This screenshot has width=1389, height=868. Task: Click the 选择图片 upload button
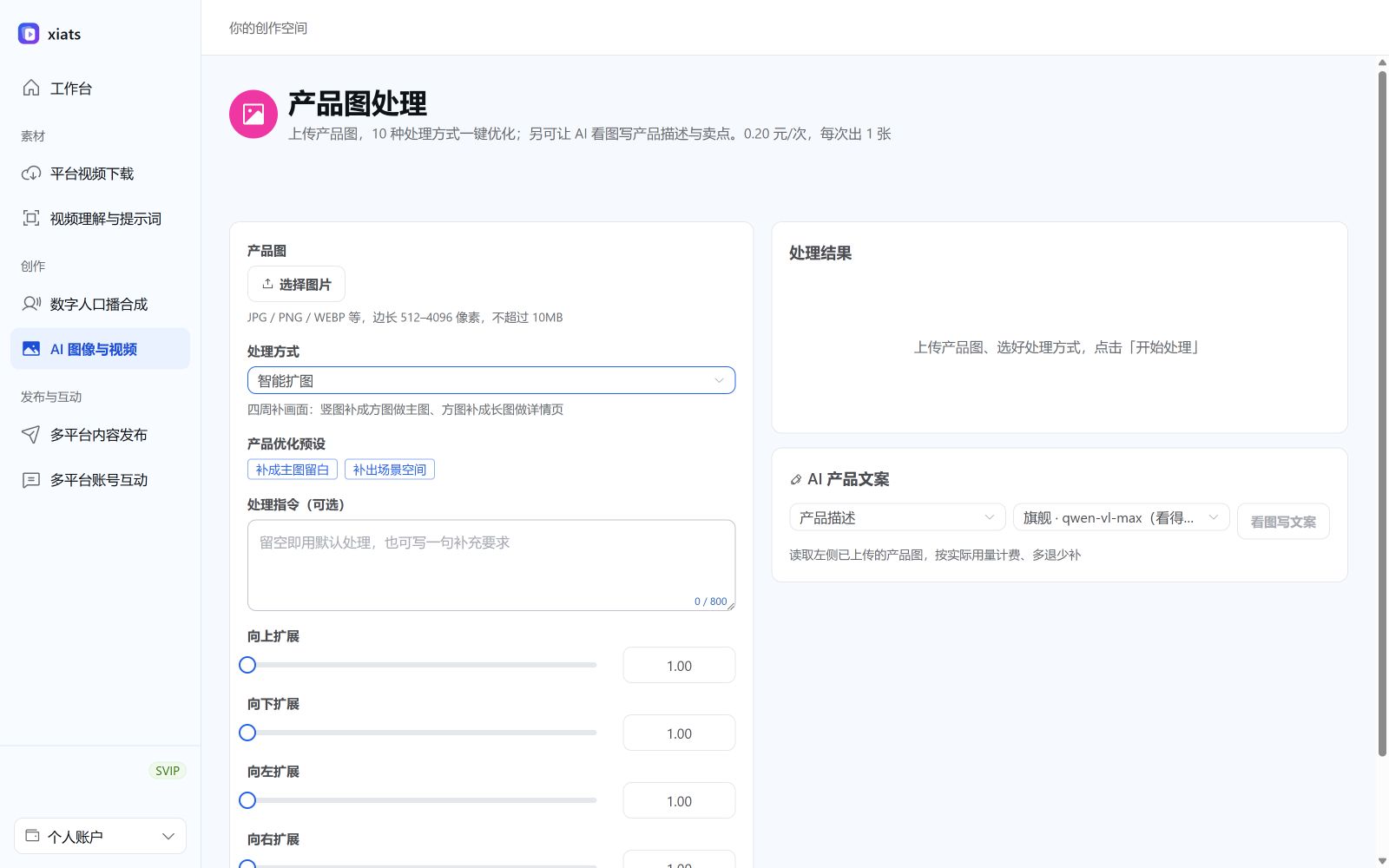click(296, 284)
